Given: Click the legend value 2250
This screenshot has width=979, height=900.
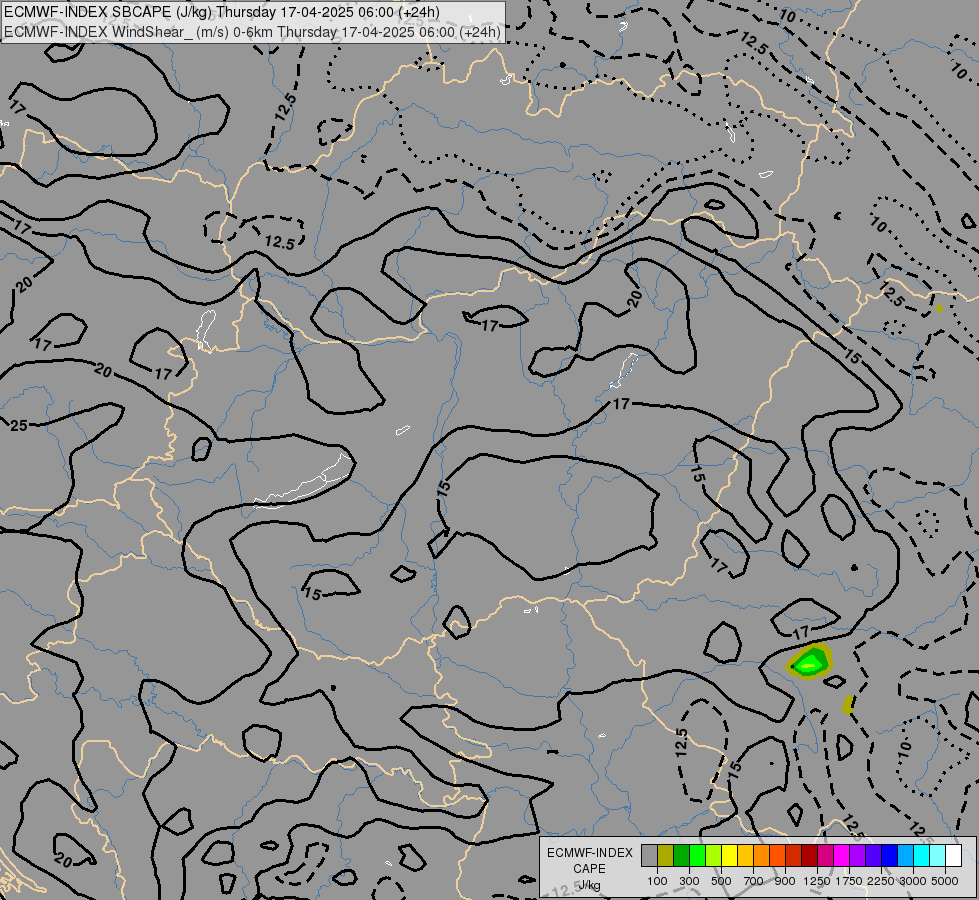Looking at the screenshot, I should [880, 881].
